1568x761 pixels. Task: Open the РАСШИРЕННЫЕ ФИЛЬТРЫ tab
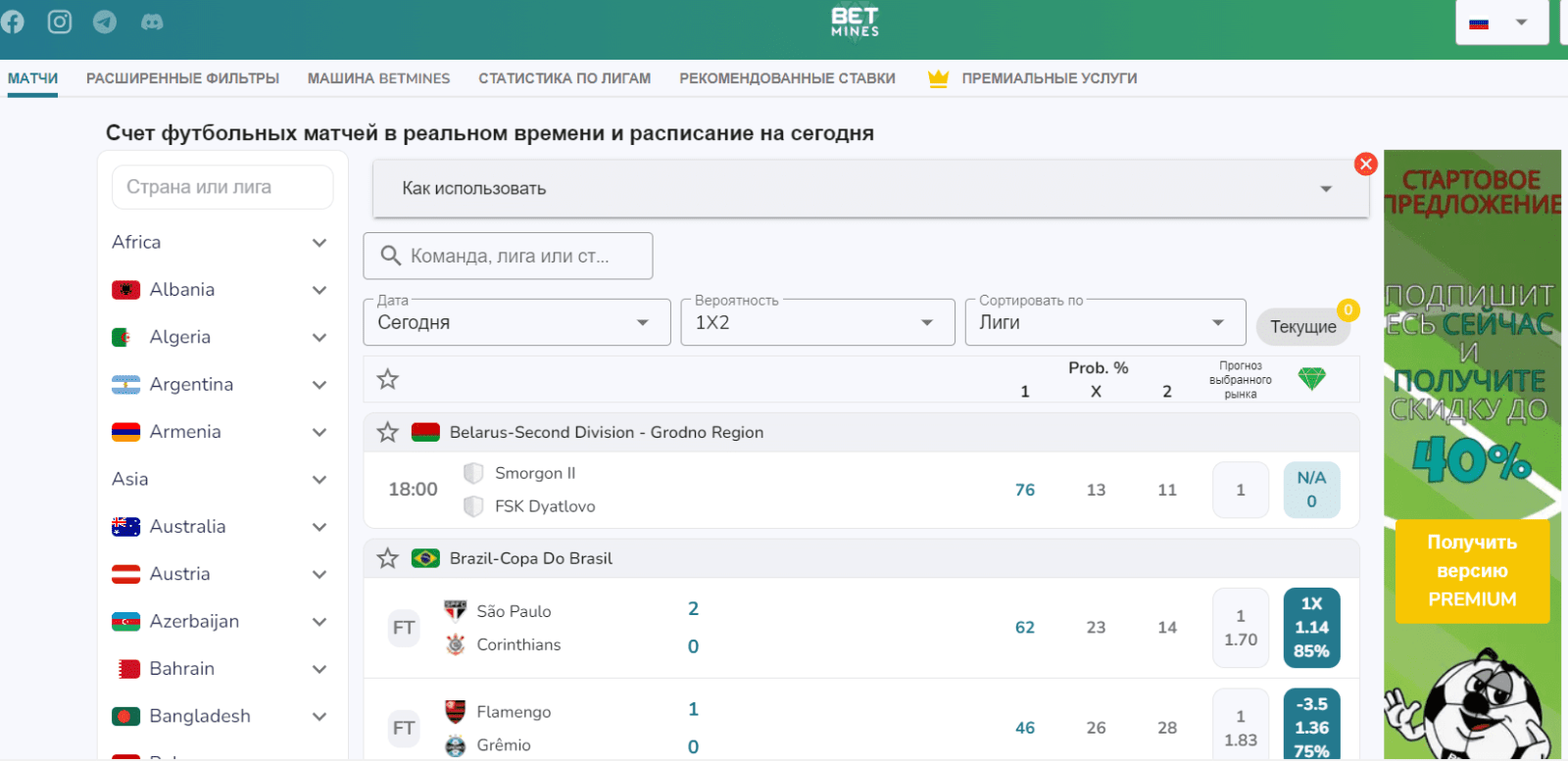pos(182,78)
